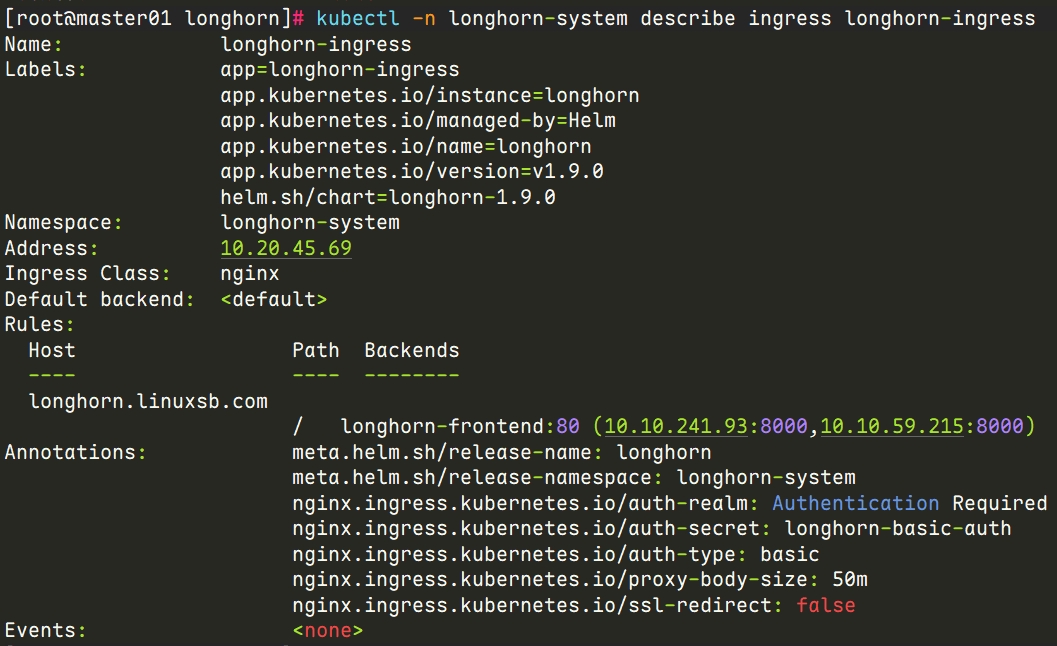The image size is (1057, 646).
Task: Open the 10.10.241.93 backend IP link
Action: tap(676, 426)
